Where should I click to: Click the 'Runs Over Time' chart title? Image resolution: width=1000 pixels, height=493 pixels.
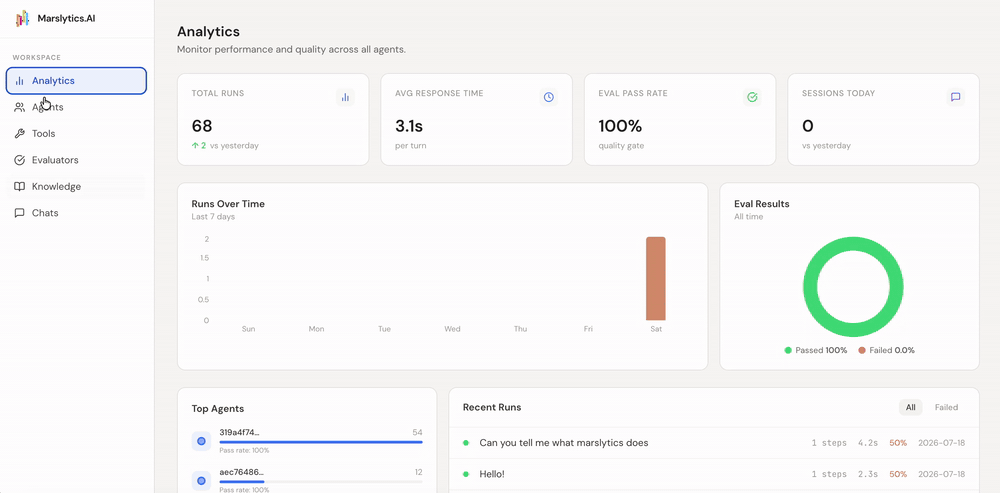click(228, 204)
